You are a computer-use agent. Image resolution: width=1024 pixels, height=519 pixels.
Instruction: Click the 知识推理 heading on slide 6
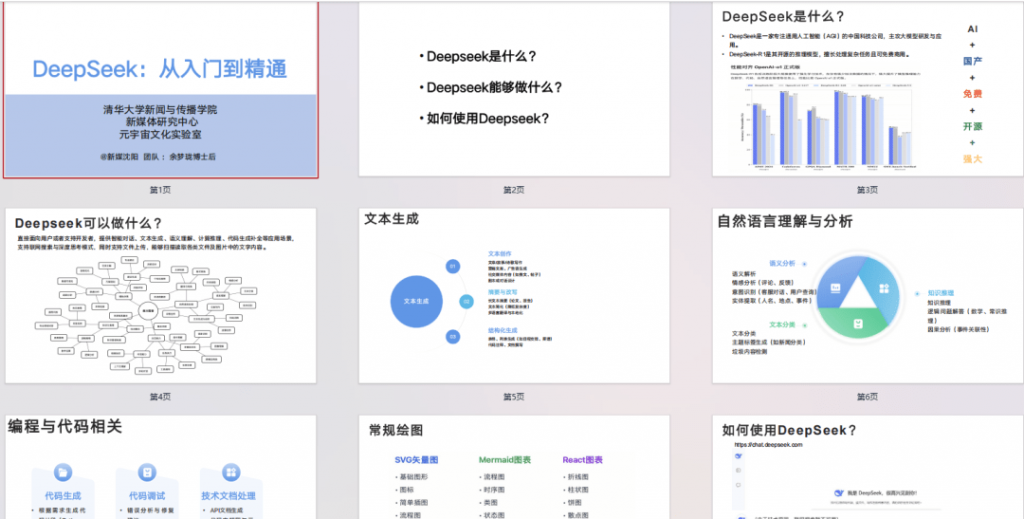[944, 292]
